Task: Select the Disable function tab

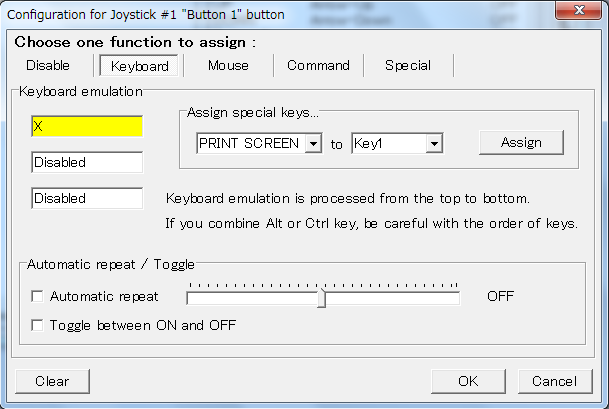Action: tap(48, 66)
